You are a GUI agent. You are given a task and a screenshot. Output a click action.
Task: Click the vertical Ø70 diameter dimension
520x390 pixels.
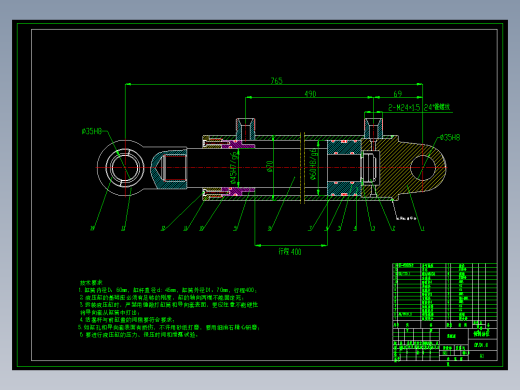click(x=269, y=166)
